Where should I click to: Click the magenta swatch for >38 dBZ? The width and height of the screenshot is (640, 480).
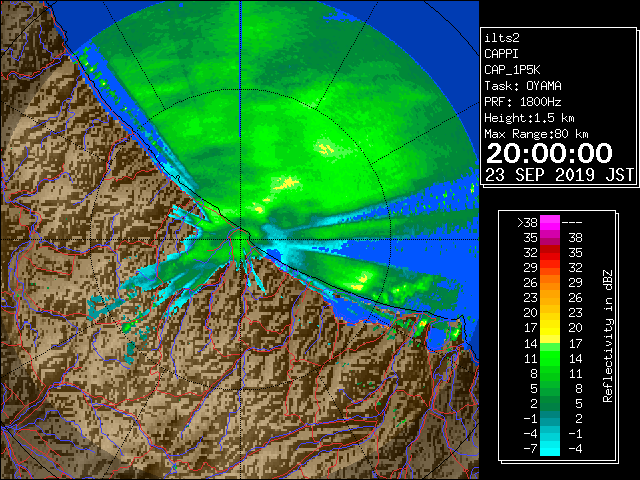coord(550,222)
